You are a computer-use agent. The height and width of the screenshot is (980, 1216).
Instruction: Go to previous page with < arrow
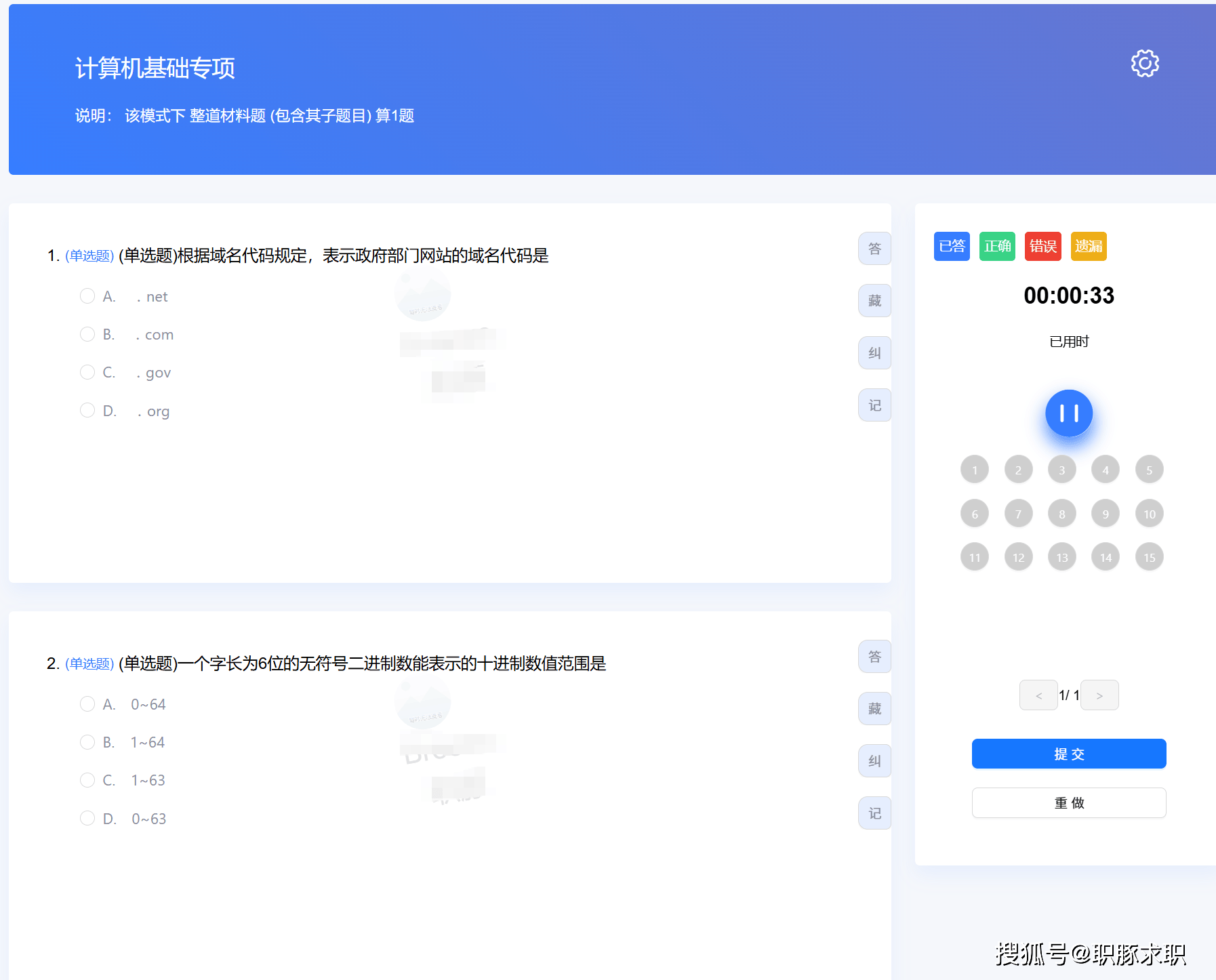tap(1038, 695)
